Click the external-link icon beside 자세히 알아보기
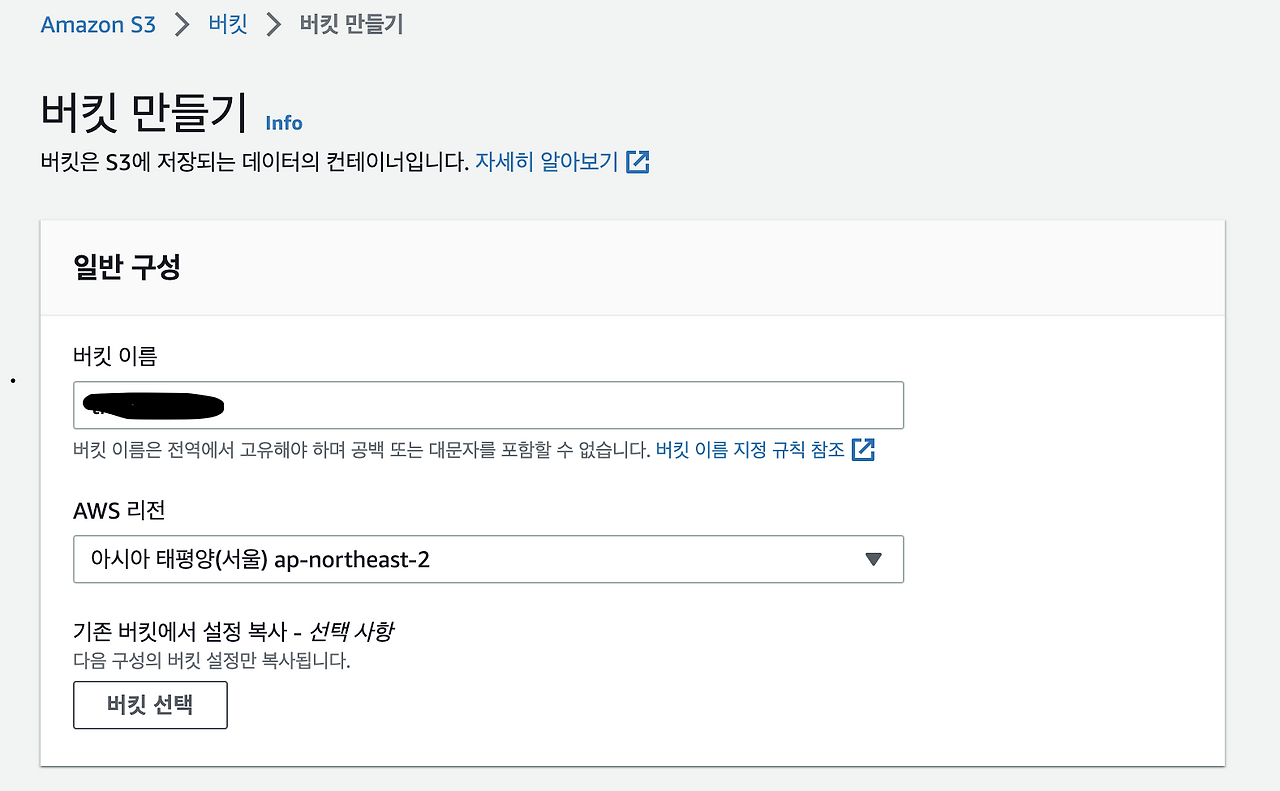 tap(638, 162)
